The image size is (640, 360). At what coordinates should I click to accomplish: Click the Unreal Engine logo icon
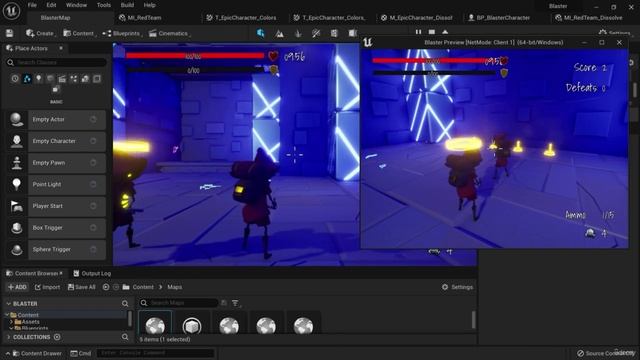coord(11,10)
